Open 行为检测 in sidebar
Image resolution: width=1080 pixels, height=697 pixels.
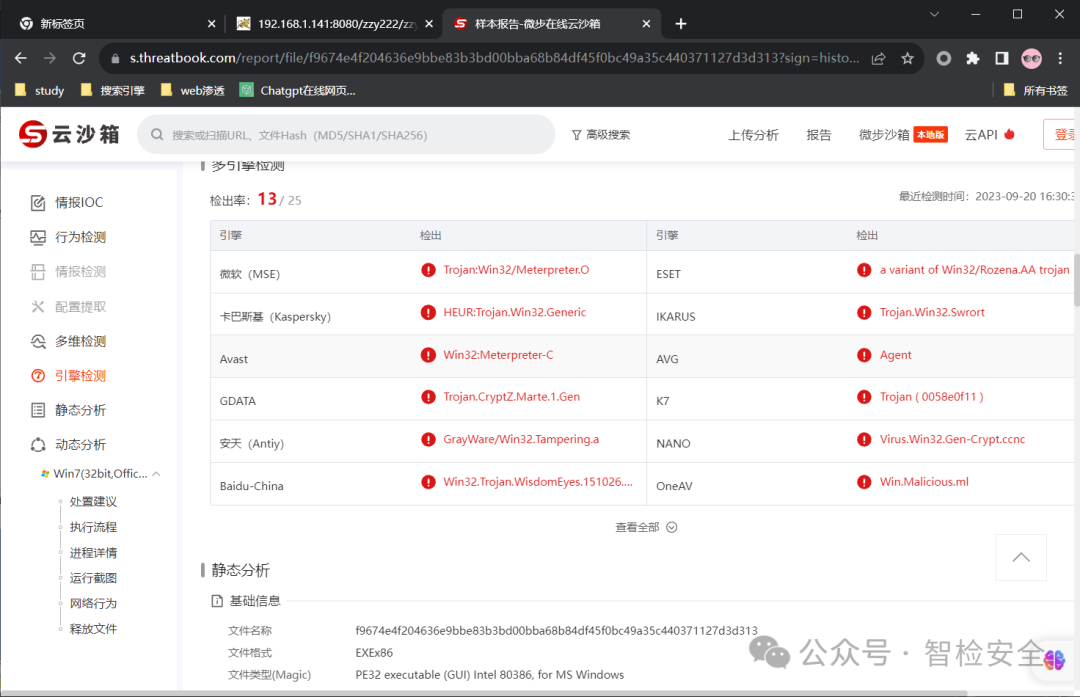pos(68,237)
